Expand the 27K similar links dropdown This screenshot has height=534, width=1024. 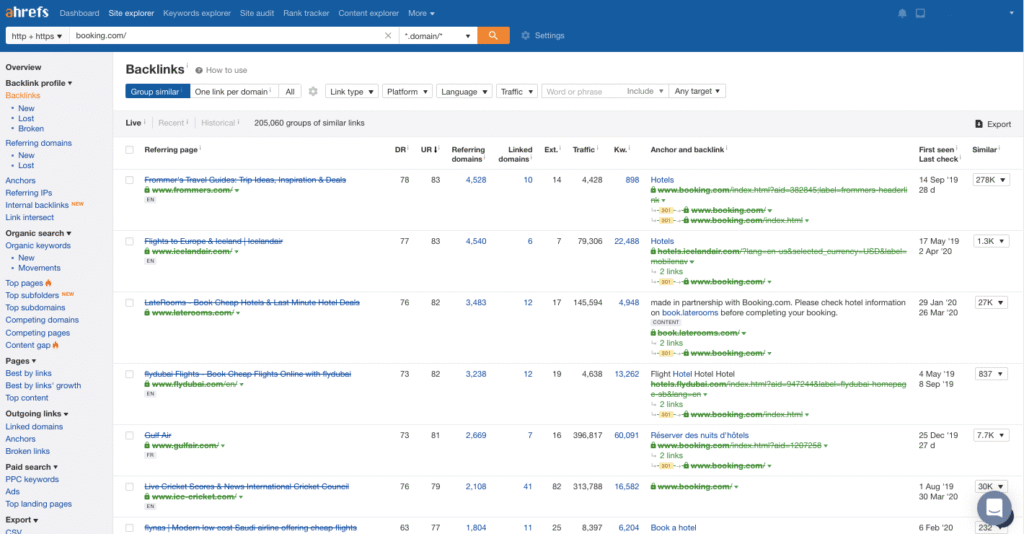tap(990, 303)
